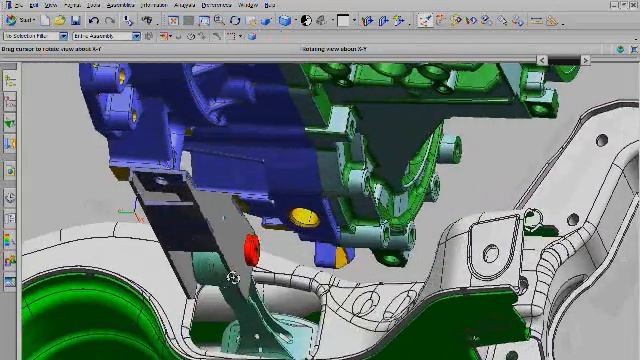Viewport: 640px width, 360px height.
Task: Click the left scroll arrow above viewport
Action: (x=542, y=60)
